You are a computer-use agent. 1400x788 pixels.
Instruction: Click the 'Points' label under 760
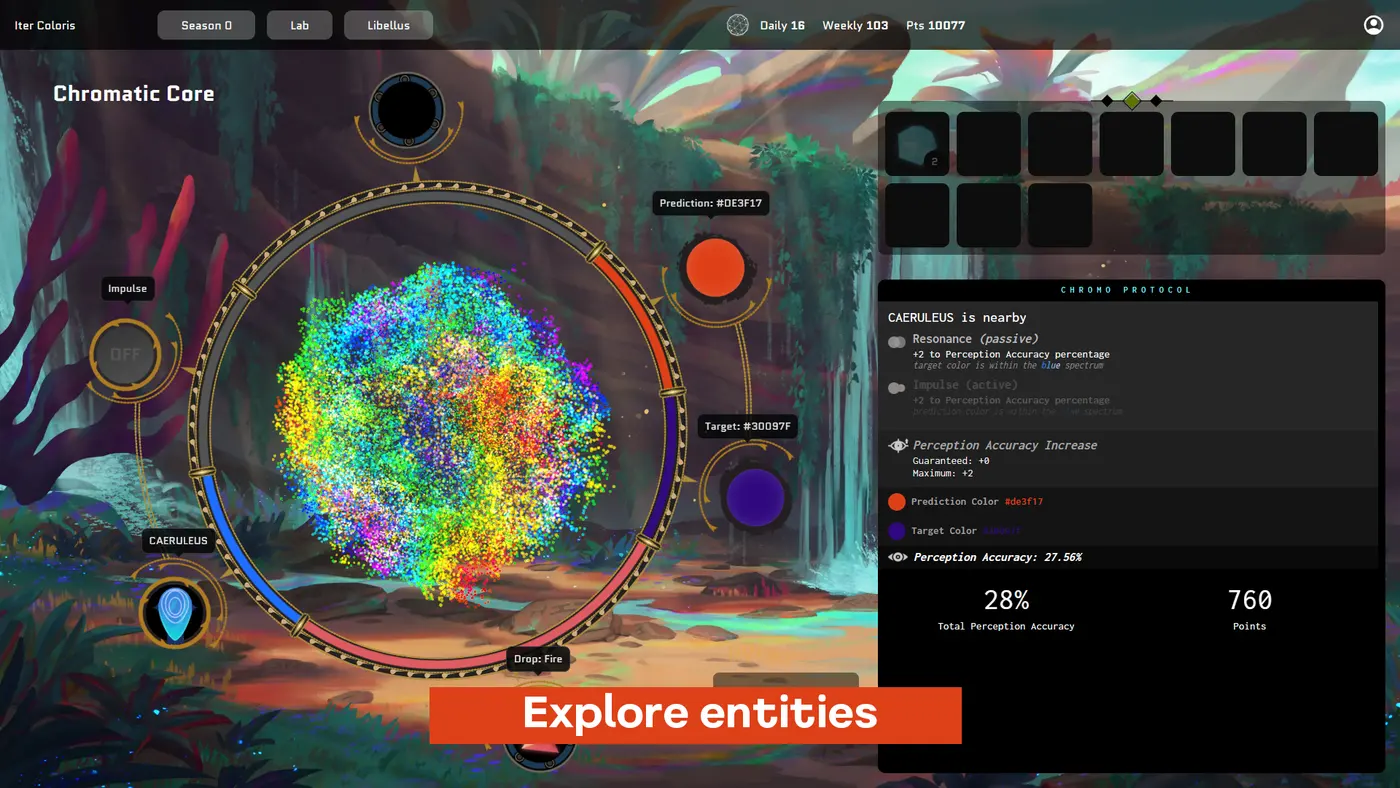coord(1249,626)
